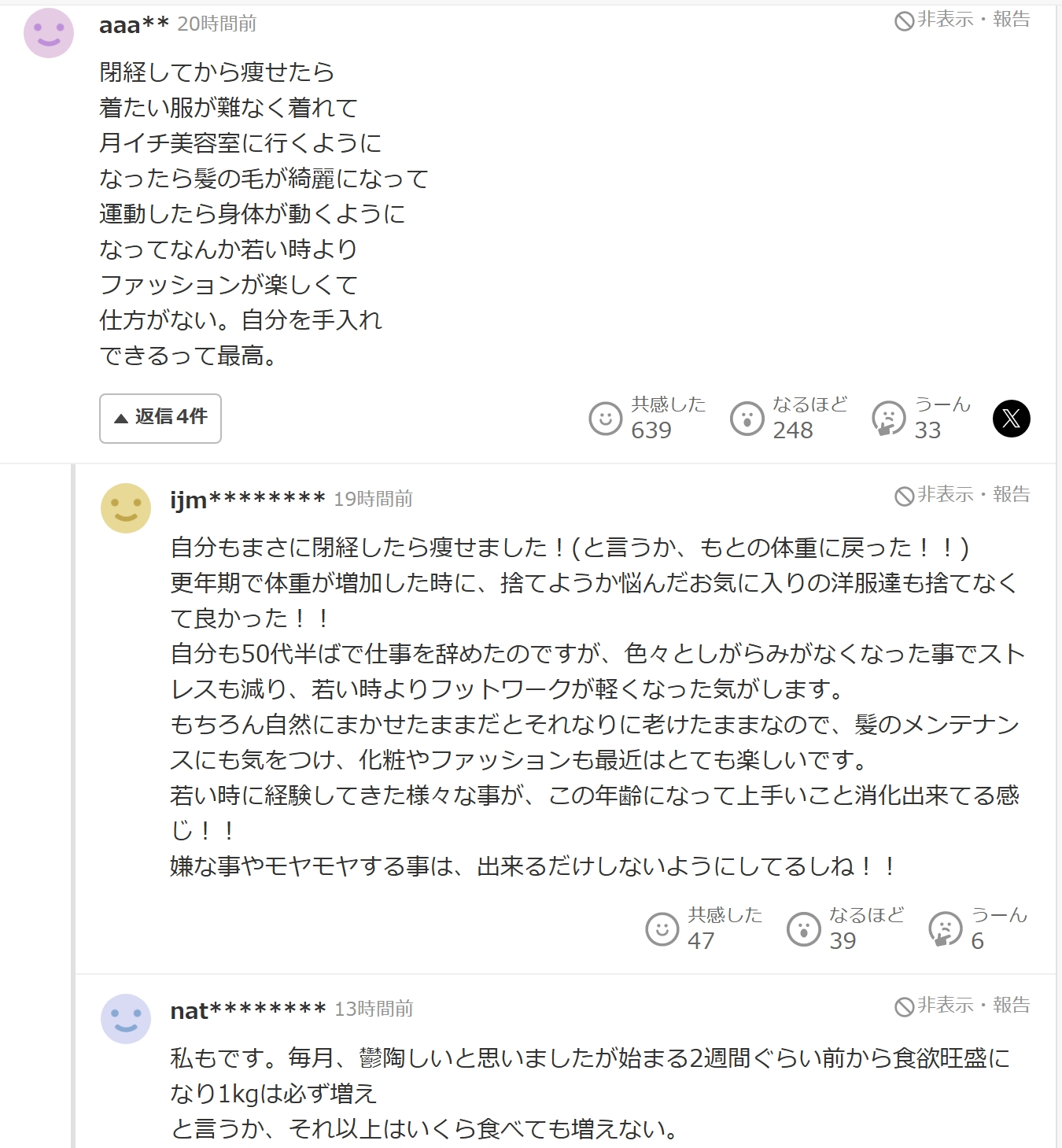This screenshot has height=1148, width=1062.
Task: Click the うーん icon with 33 count
Action: click(888, 419)
